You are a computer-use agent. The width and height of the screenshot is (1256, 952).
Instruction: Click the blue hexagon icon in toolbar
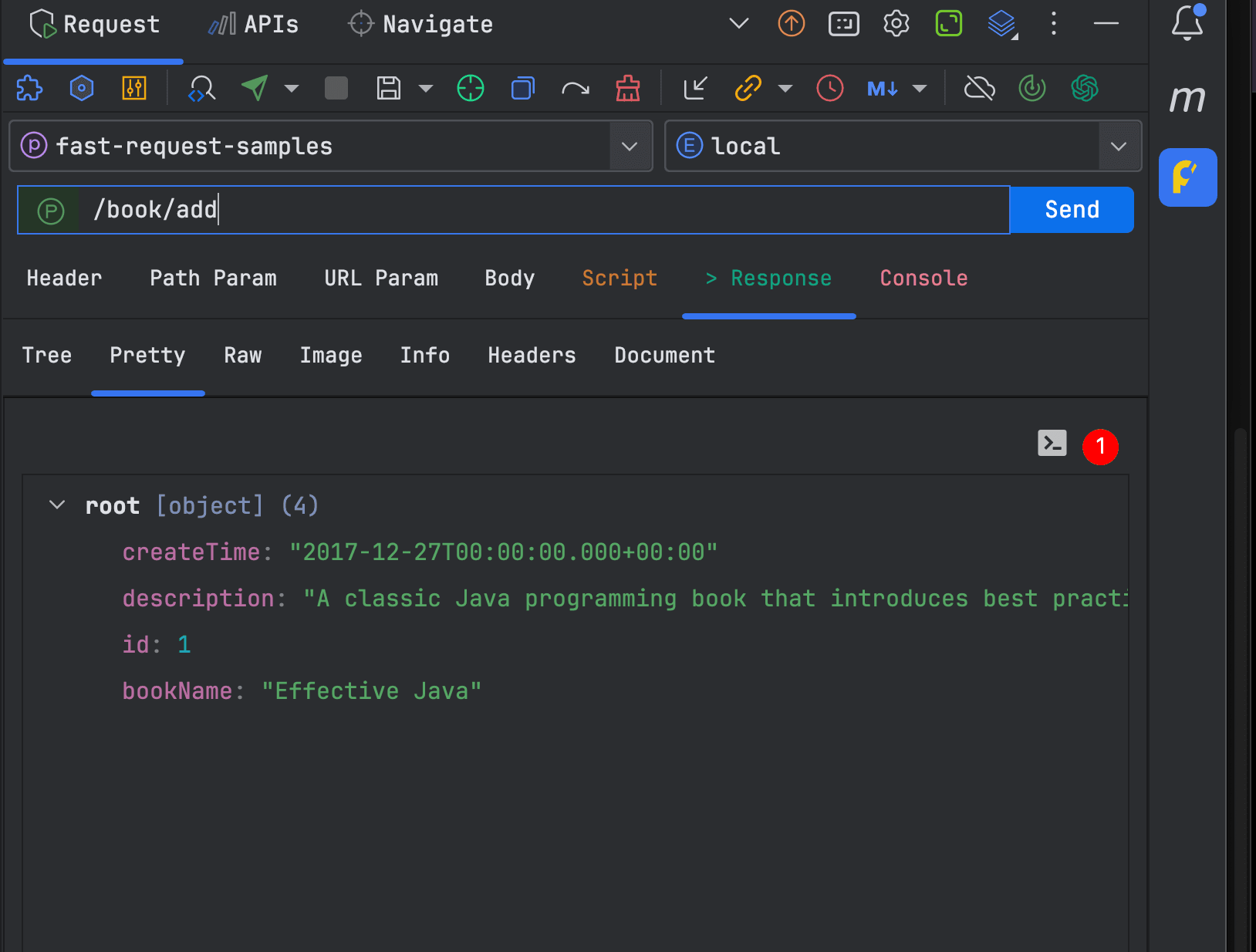pos(82,88)
